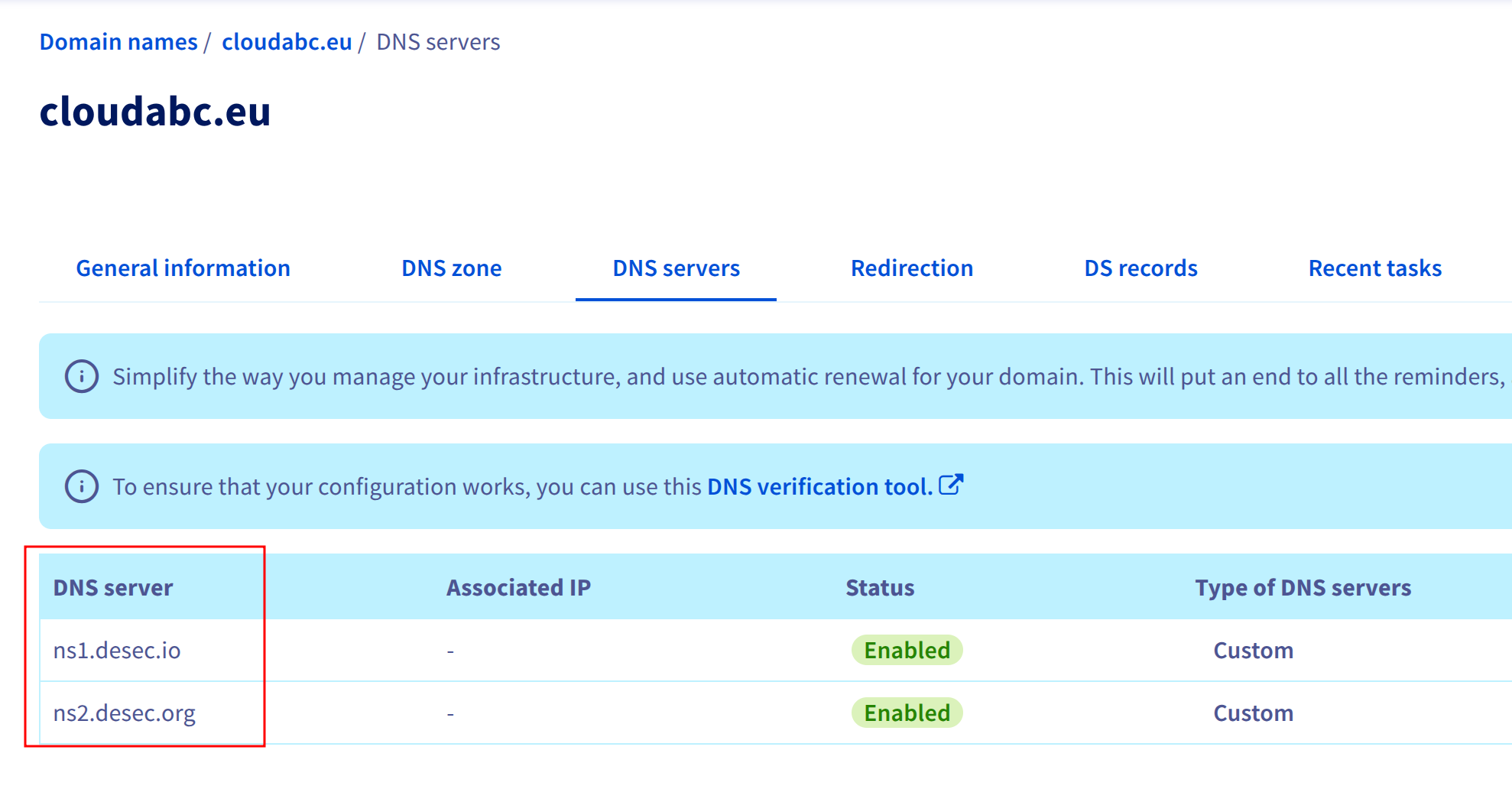
Task: Click the external link icon after DNS verification tool
Action: [952, 484]
